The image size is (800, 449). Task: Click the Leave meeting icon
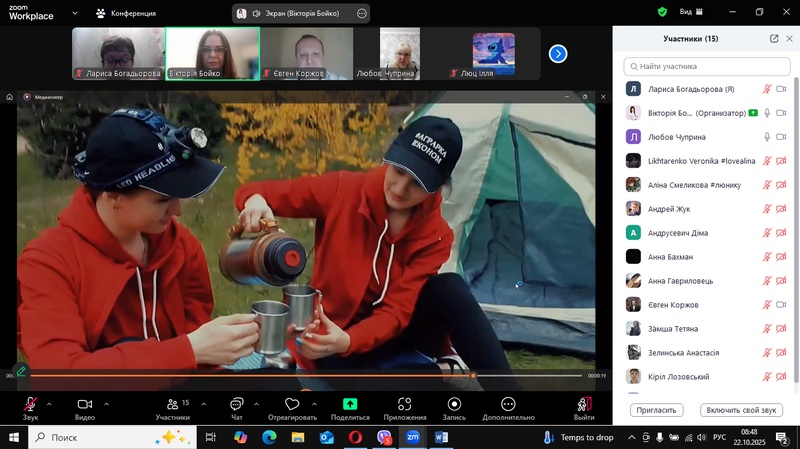point(584,405)
